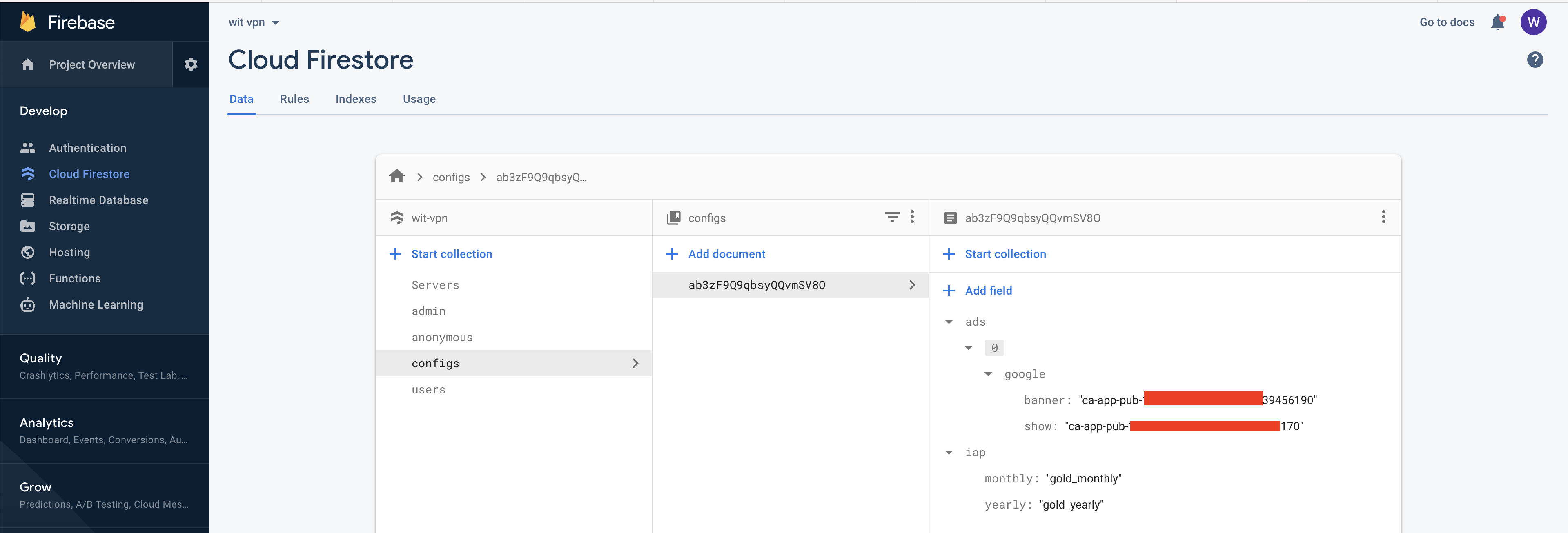Screen dimensions: 1568x533
Task: Switch to the Rules tab
Action: pyautogui.click(x=294, y=99)
